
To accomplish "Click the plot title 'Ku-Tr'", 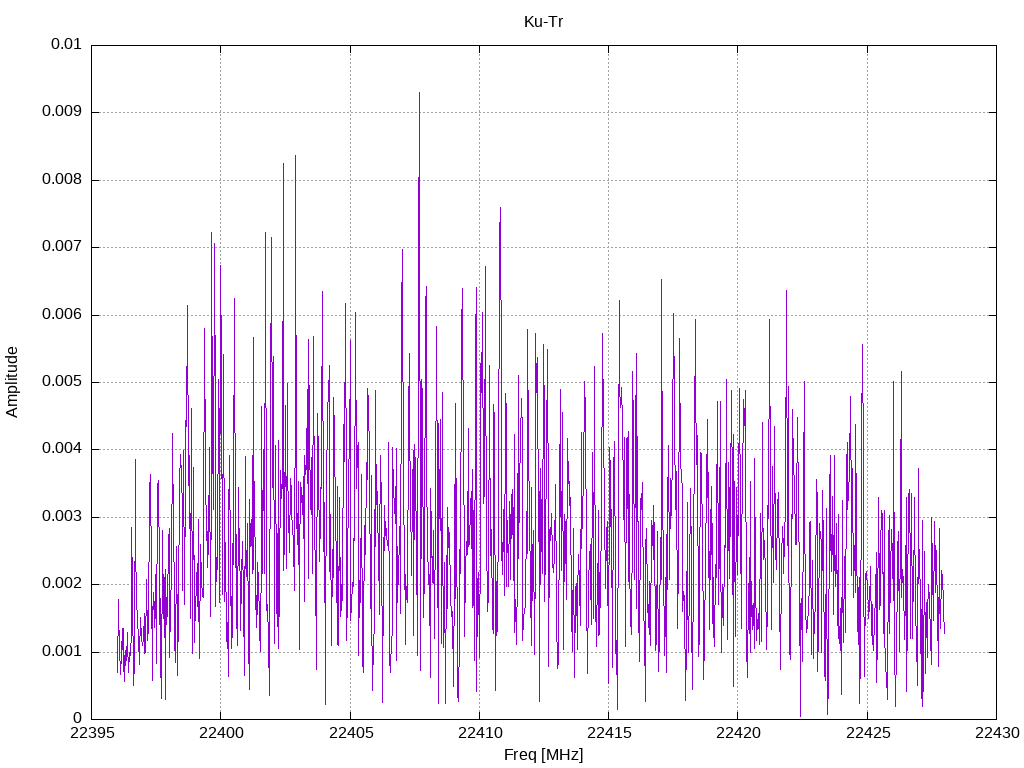I will (543, 22).
